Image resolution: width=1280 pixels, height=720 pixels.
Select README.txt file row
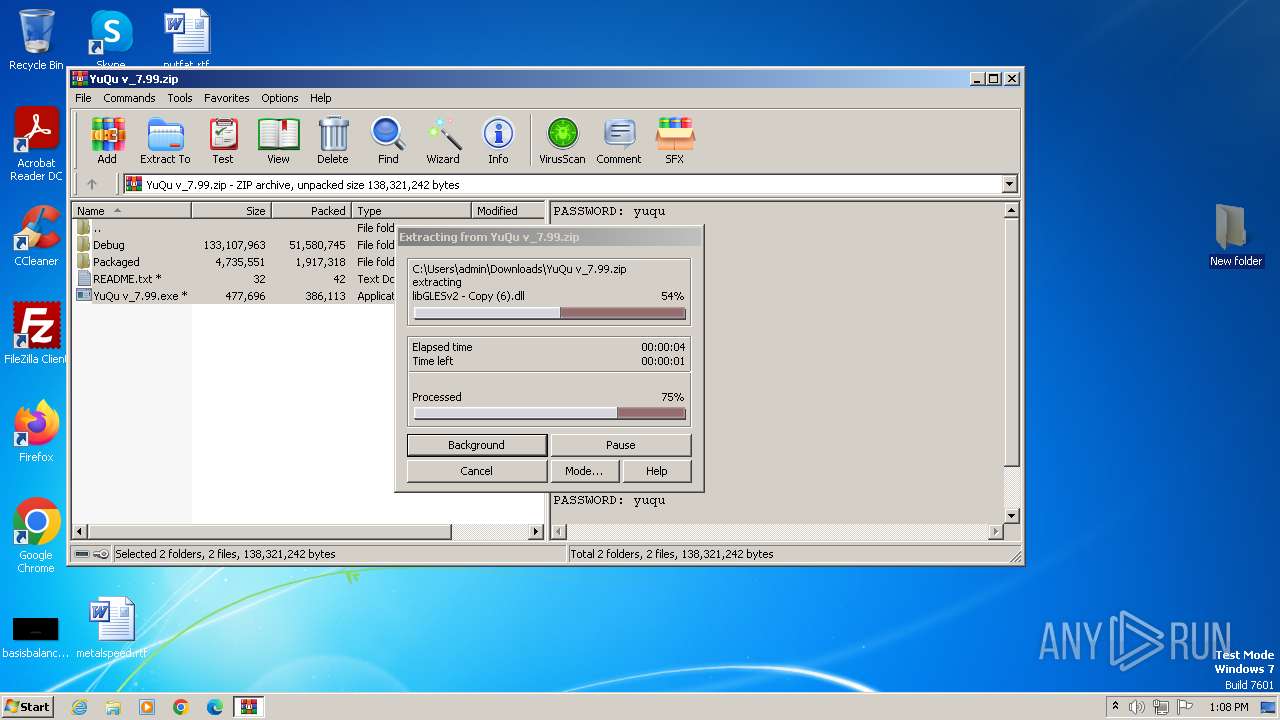coord(235,279)
